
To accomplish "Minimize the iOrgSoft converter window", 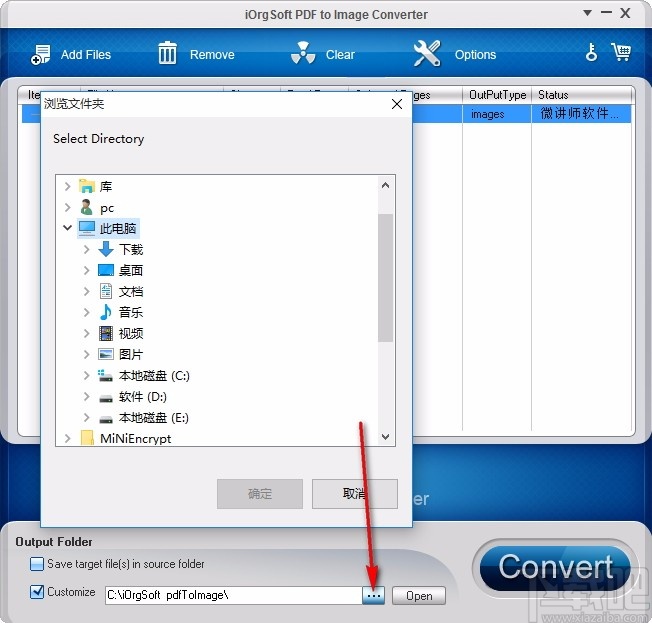I will (606, 13).
